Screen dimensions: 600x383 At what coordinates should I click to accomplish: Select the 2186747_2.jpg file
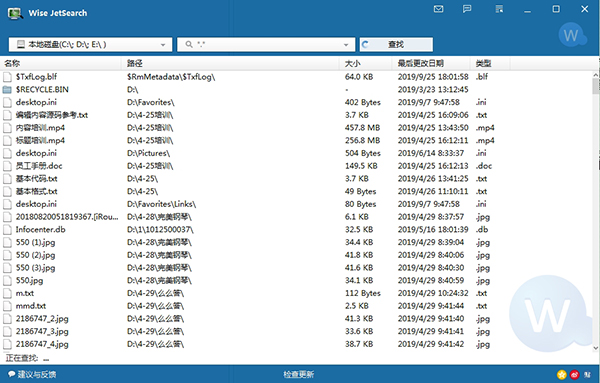point(296,319)
